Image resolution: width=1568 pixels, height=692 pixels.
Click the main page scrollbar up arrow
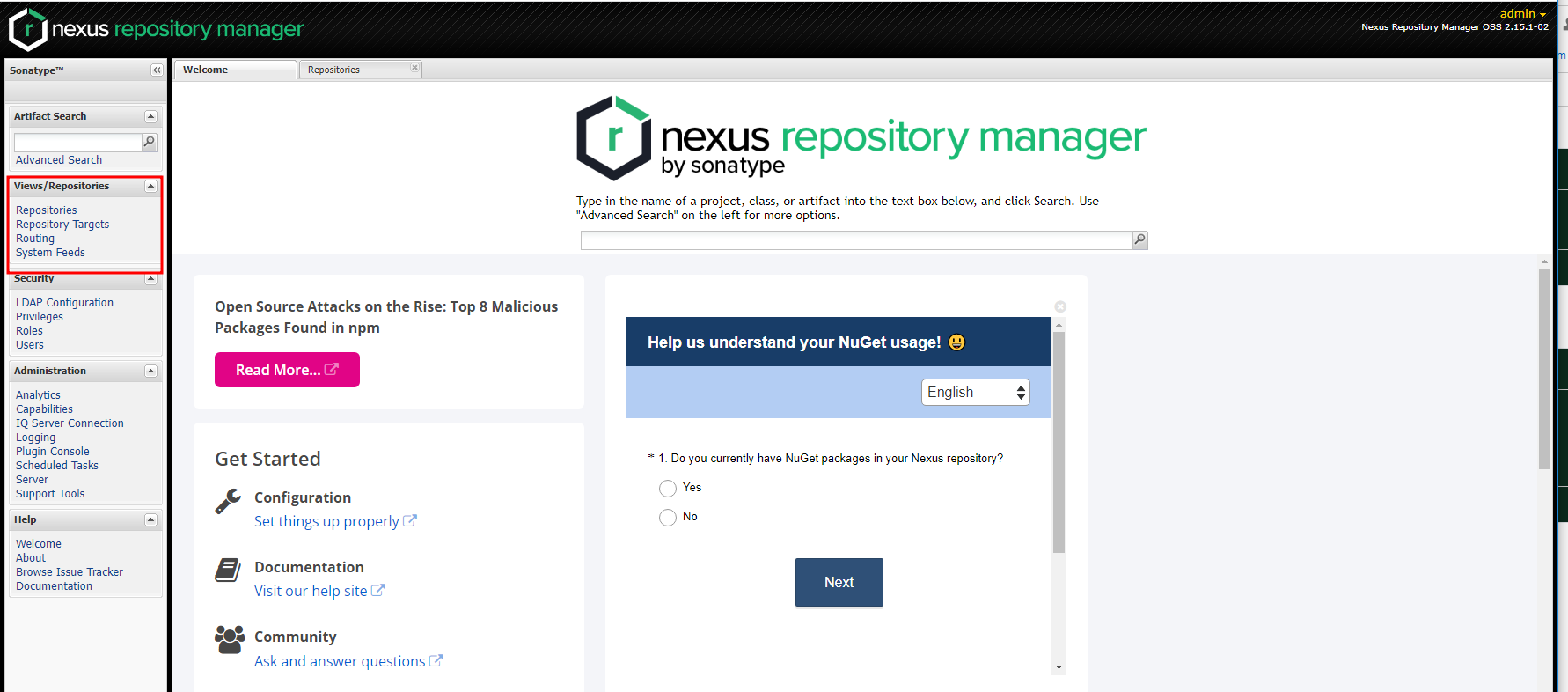[1544, 261]
